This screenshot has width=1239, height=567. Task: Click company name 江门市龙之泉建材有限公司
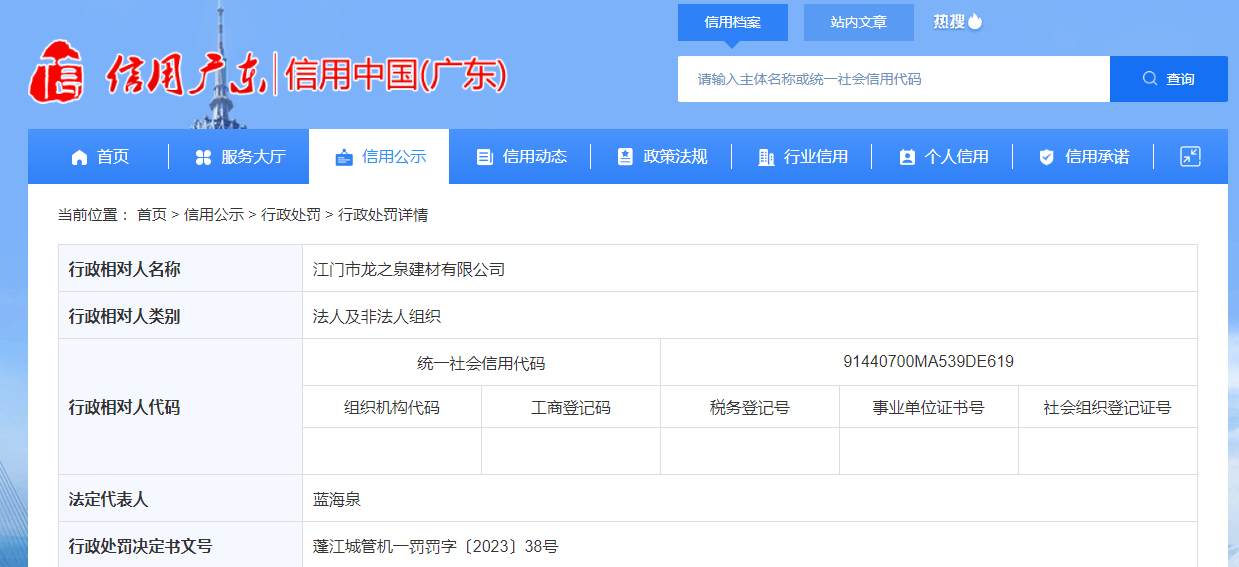tap(409, 269)
